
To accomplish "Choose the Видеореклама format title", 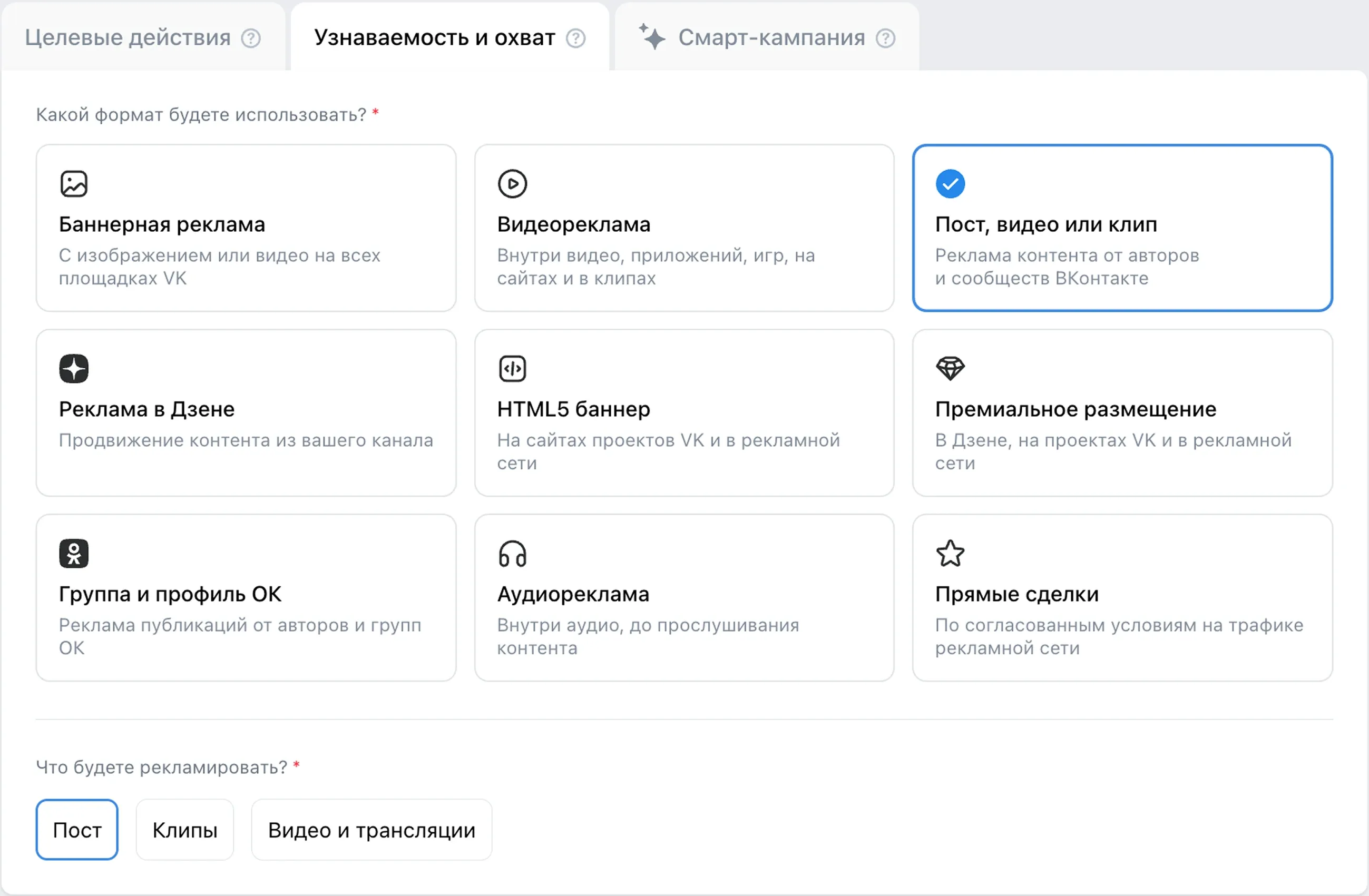I will click(x=573, y=224).
